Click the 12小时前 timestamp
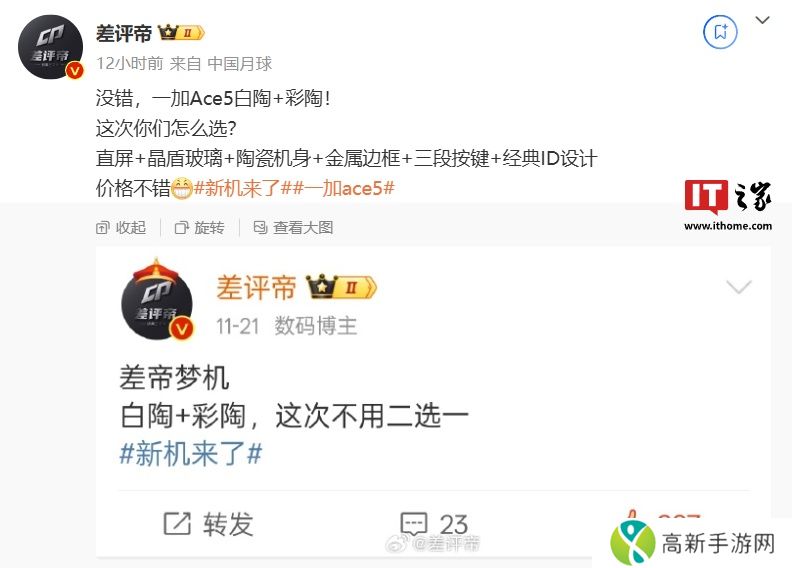The width and height of the screenshot is (792, 568). pyautogui.click(x=130, y=64)
